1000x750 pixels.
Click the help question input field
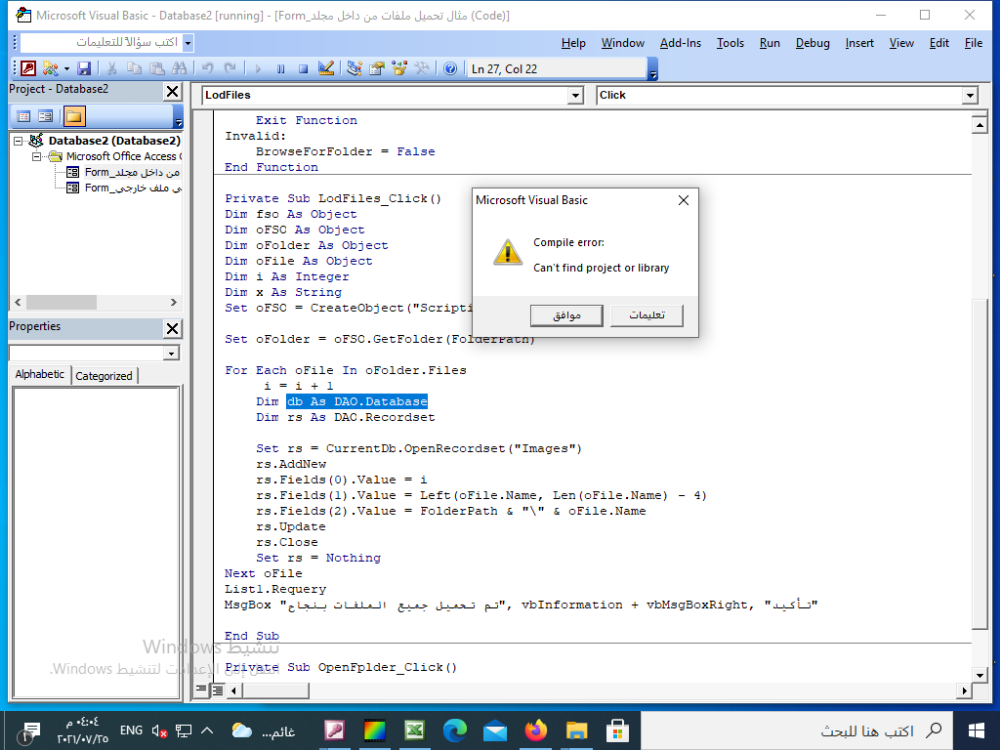click(x=102, y=43)
